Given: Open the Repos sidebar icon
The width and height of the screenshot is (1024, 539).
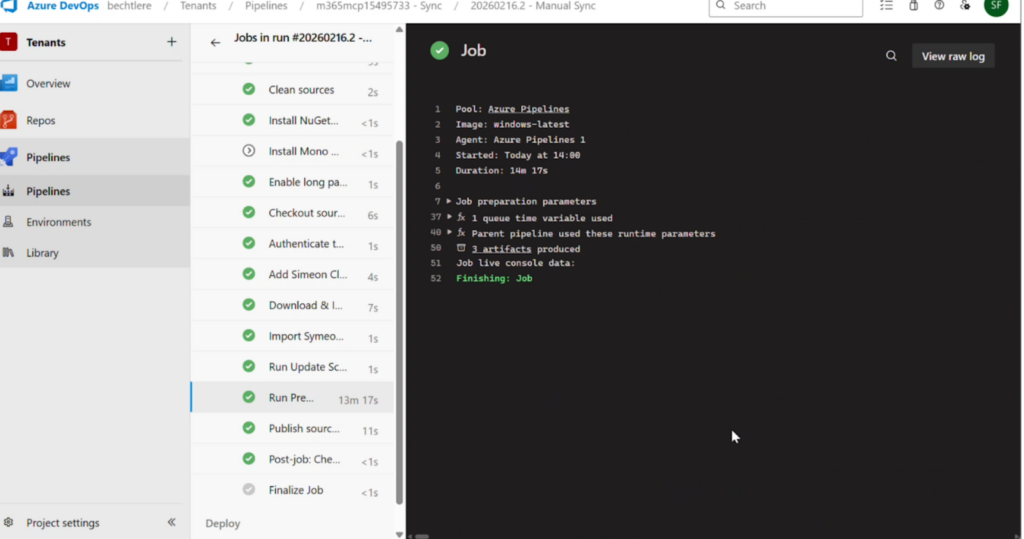Looking at the screenshot, I should click(9, 120).
